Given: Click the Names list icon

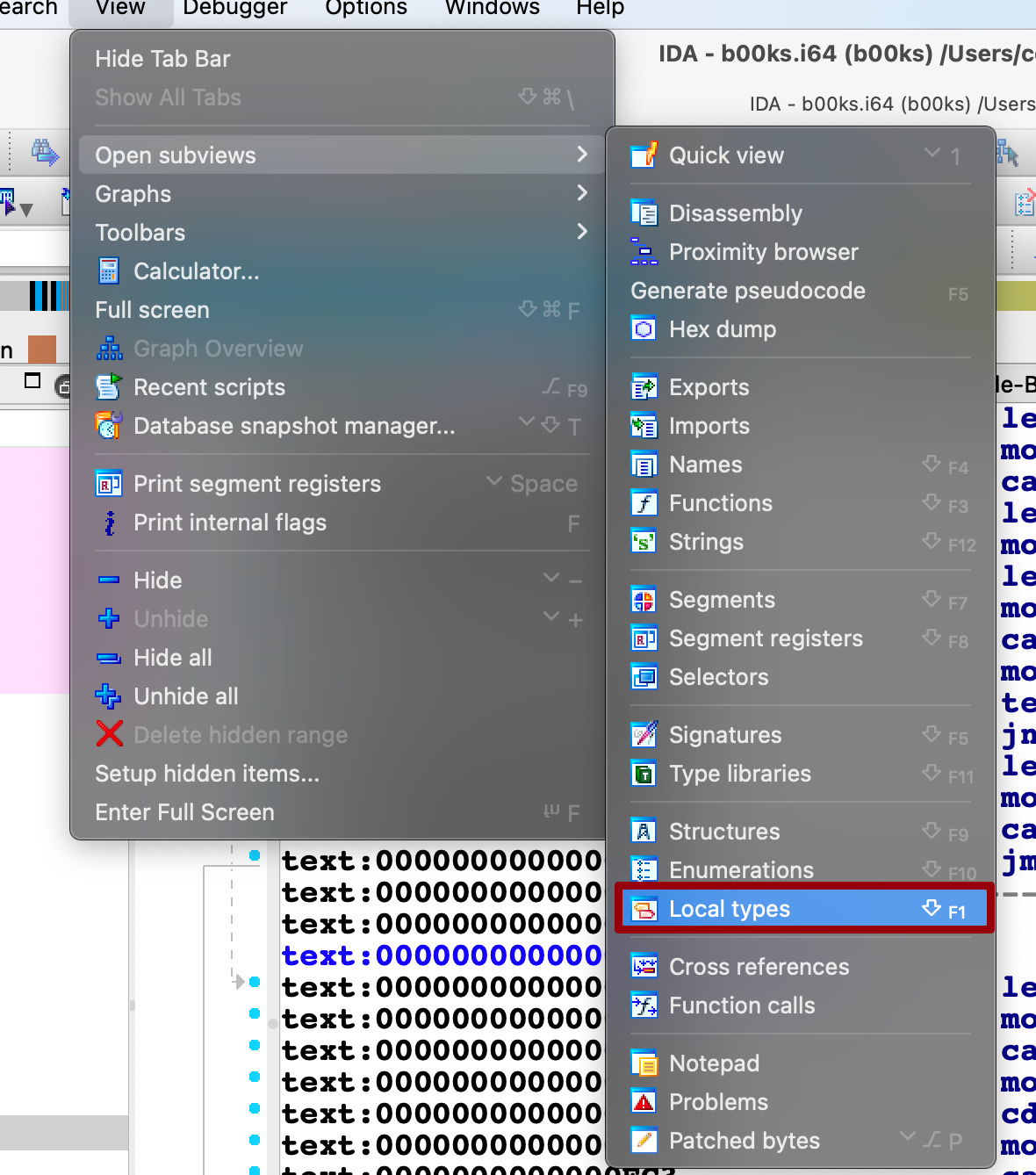Looking at the screenshot, I should (x=644, y=465).
